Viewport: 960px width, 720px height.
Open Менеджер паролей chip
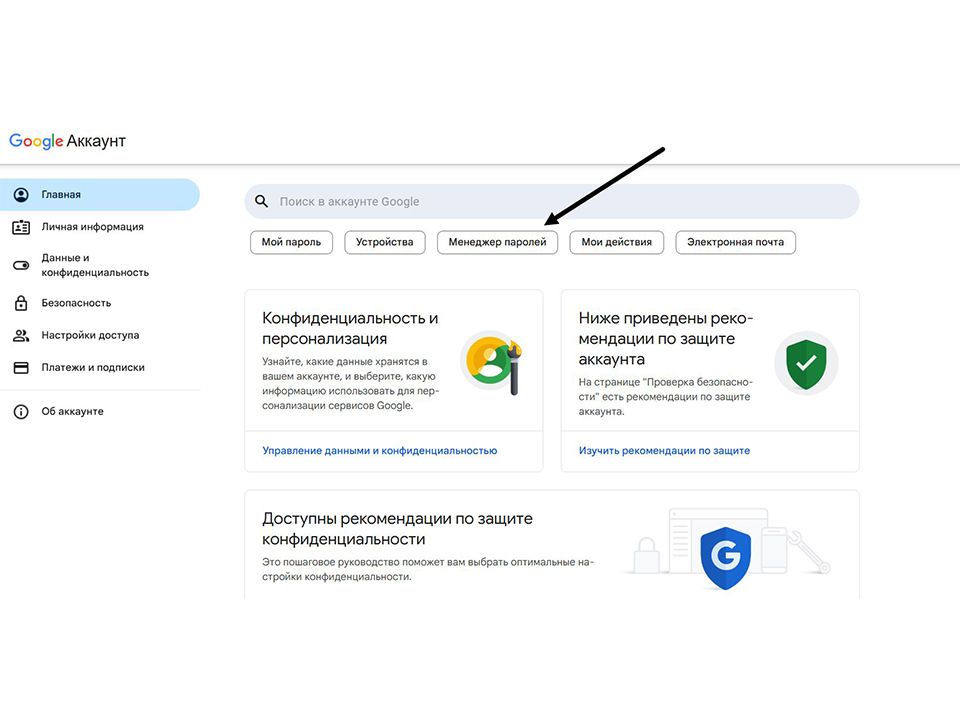[497, 242]
